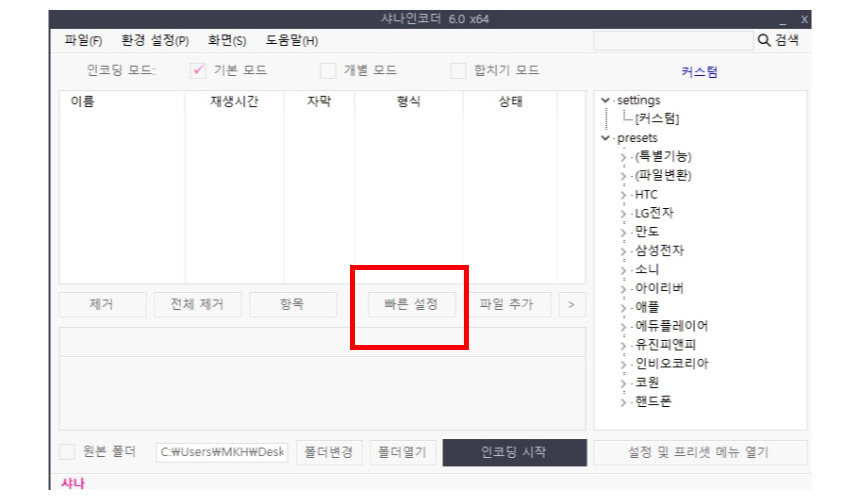Click the 샤나 link at bottom

pos(73,483)
